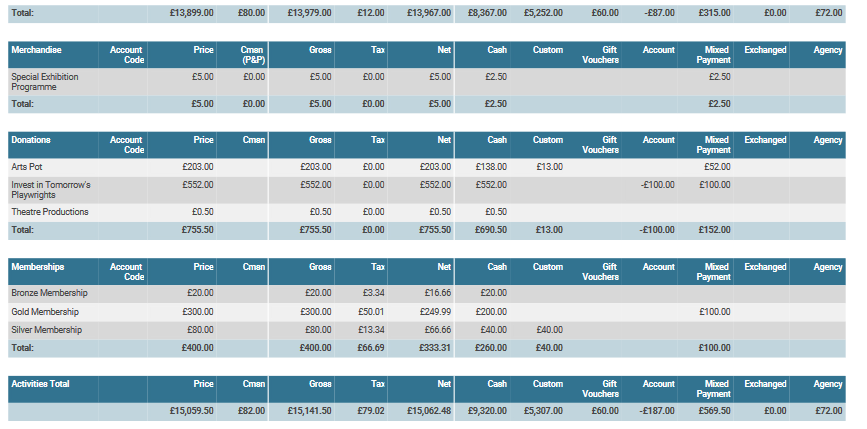Select £13,967.00 in the top Total row
Image resolution: width=867 pixels, height=429 pixels.
click(429, 13)
